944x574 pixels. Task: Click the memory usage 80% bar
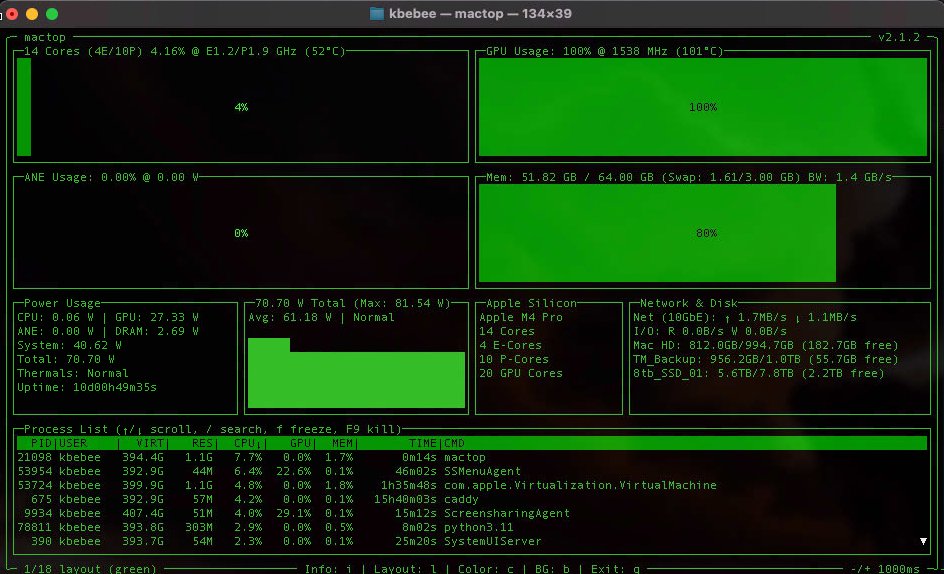[657, 232]
